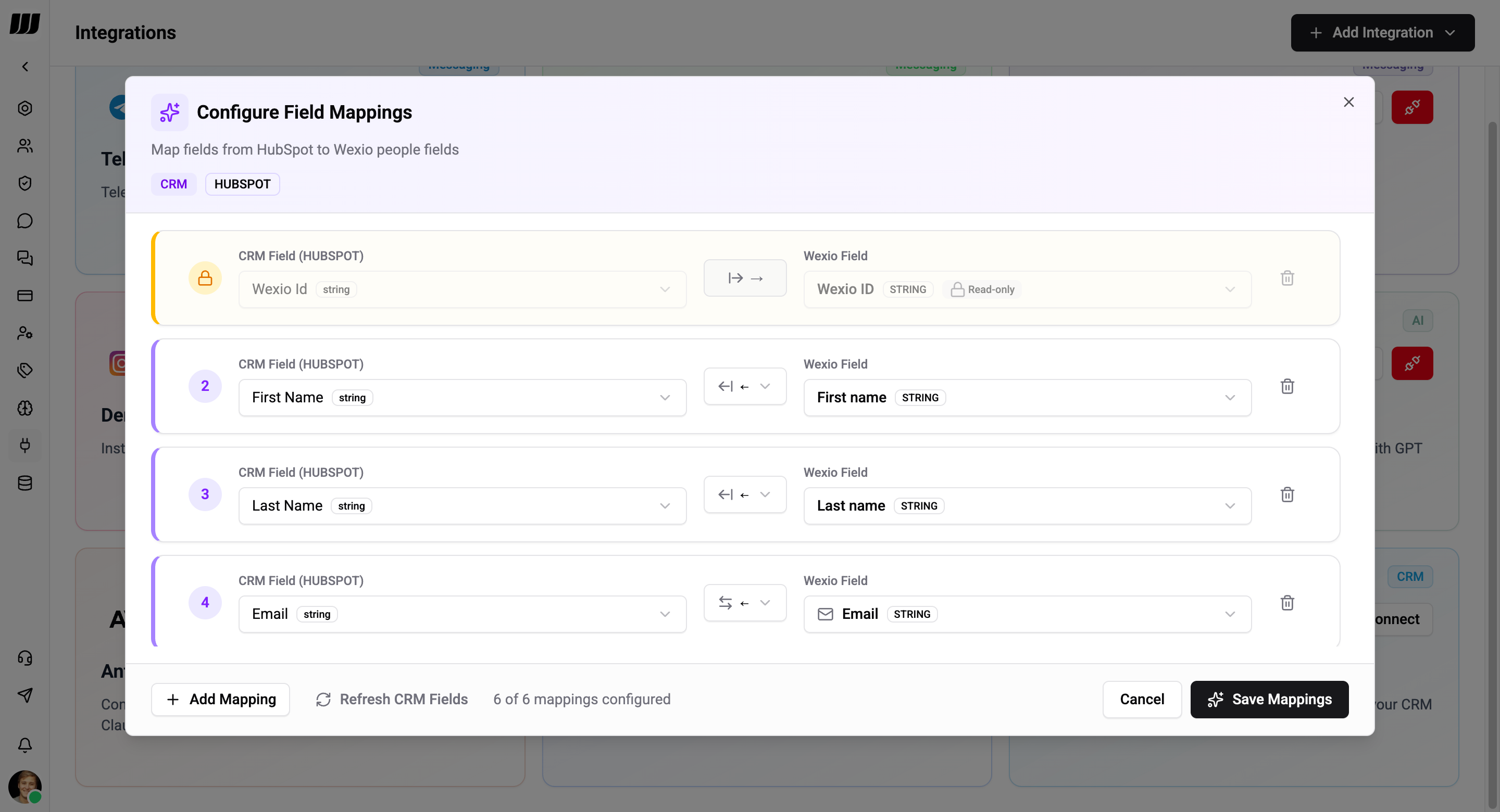
Task: Open the notifications bell icon
Action: (25, 745)
